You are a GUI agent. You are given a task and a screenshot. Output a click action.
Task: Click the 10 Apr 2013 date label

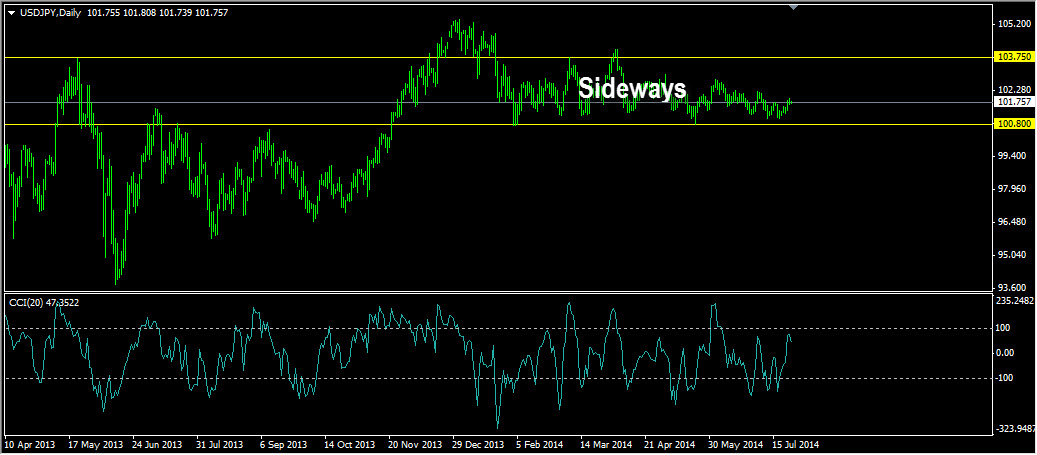[28, 444]
